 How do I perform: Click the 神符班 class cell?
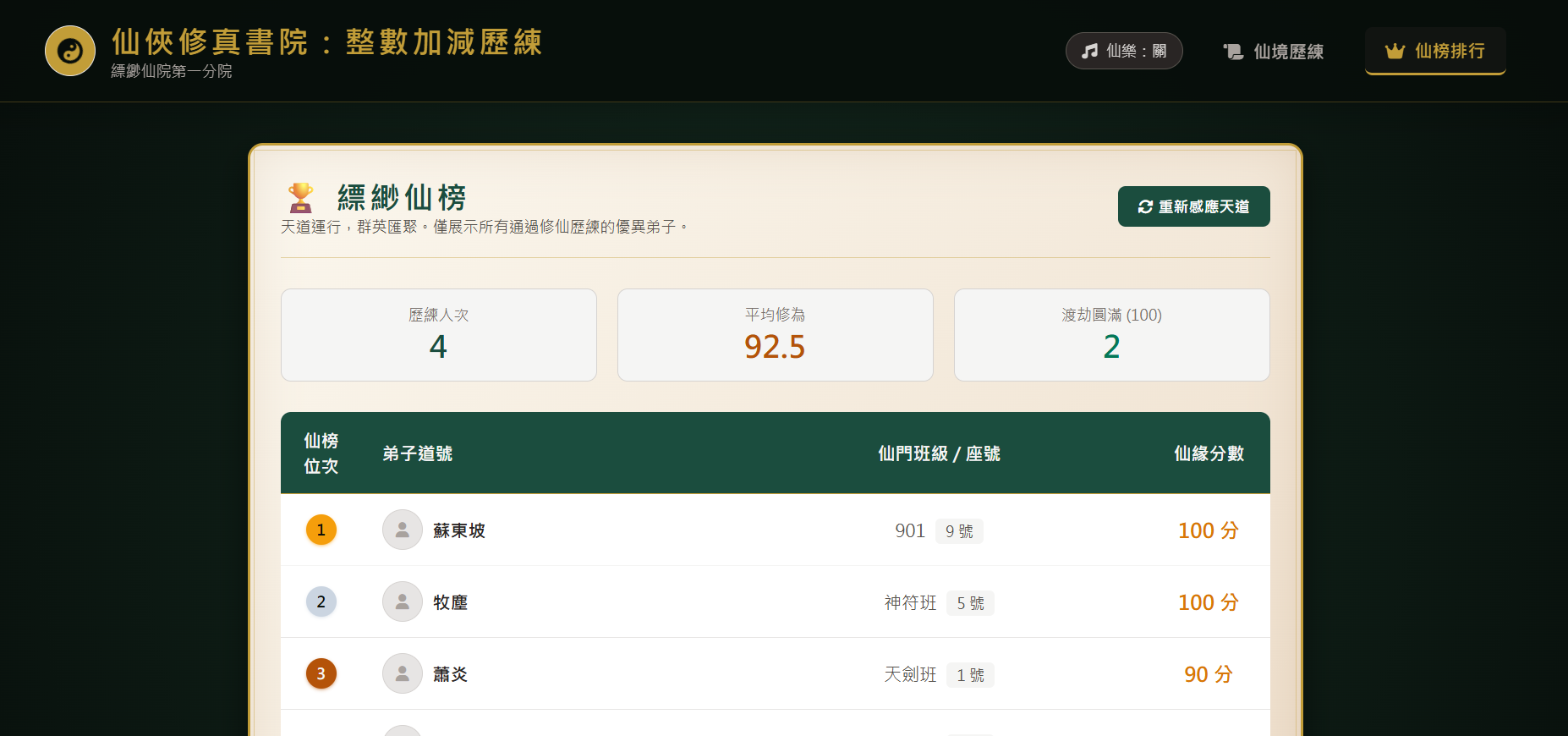pyautogui.click(x=910, y=602)
